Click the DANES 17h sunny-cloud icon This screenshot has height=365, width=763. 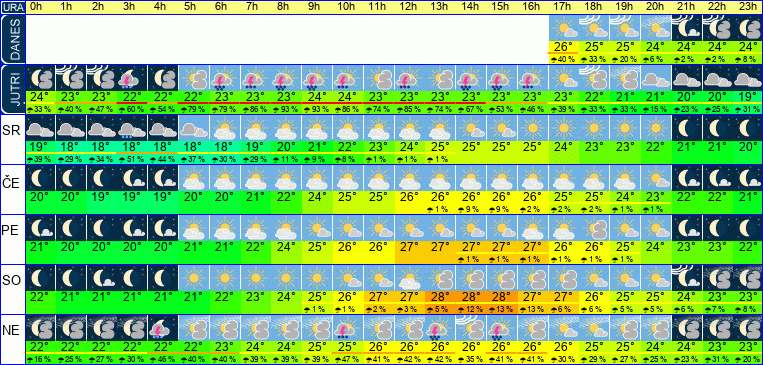click(564, 28)
